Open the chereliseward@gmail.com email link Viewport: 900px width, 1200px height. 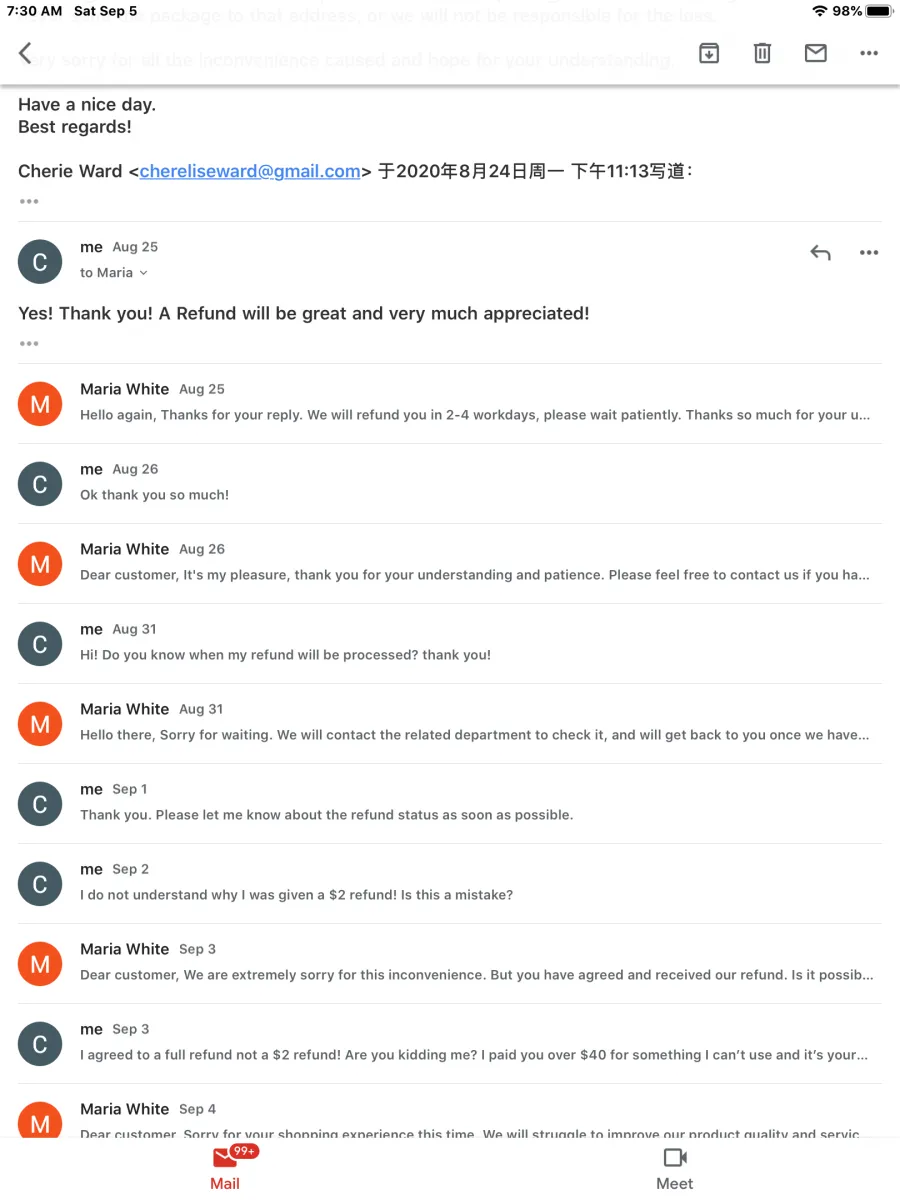[250, 171]
